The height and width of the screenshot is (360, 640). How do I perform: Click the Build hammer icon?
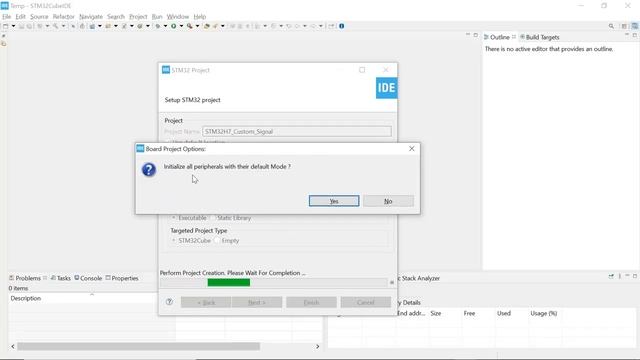point(56,26)
